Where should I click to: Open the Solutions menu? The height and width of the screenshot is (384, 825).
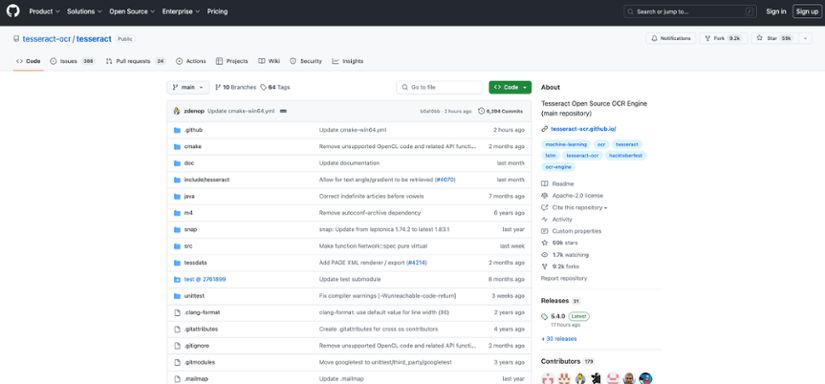pos(84,12)
